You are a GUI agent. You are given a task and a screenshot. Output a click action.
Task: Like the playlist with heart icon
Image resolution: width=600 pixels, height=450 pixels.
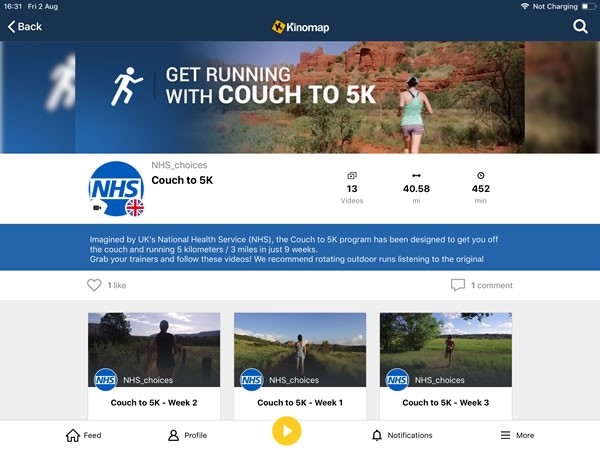pyautogui.click(x=94, y=285)
